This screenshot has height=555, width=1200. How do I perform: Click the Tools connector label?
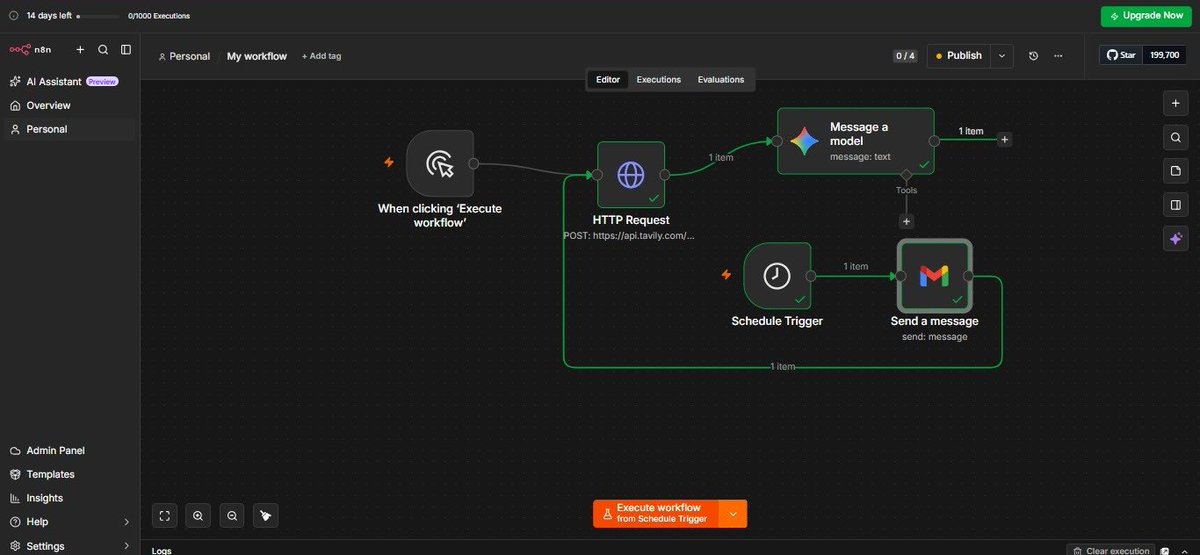906,190
